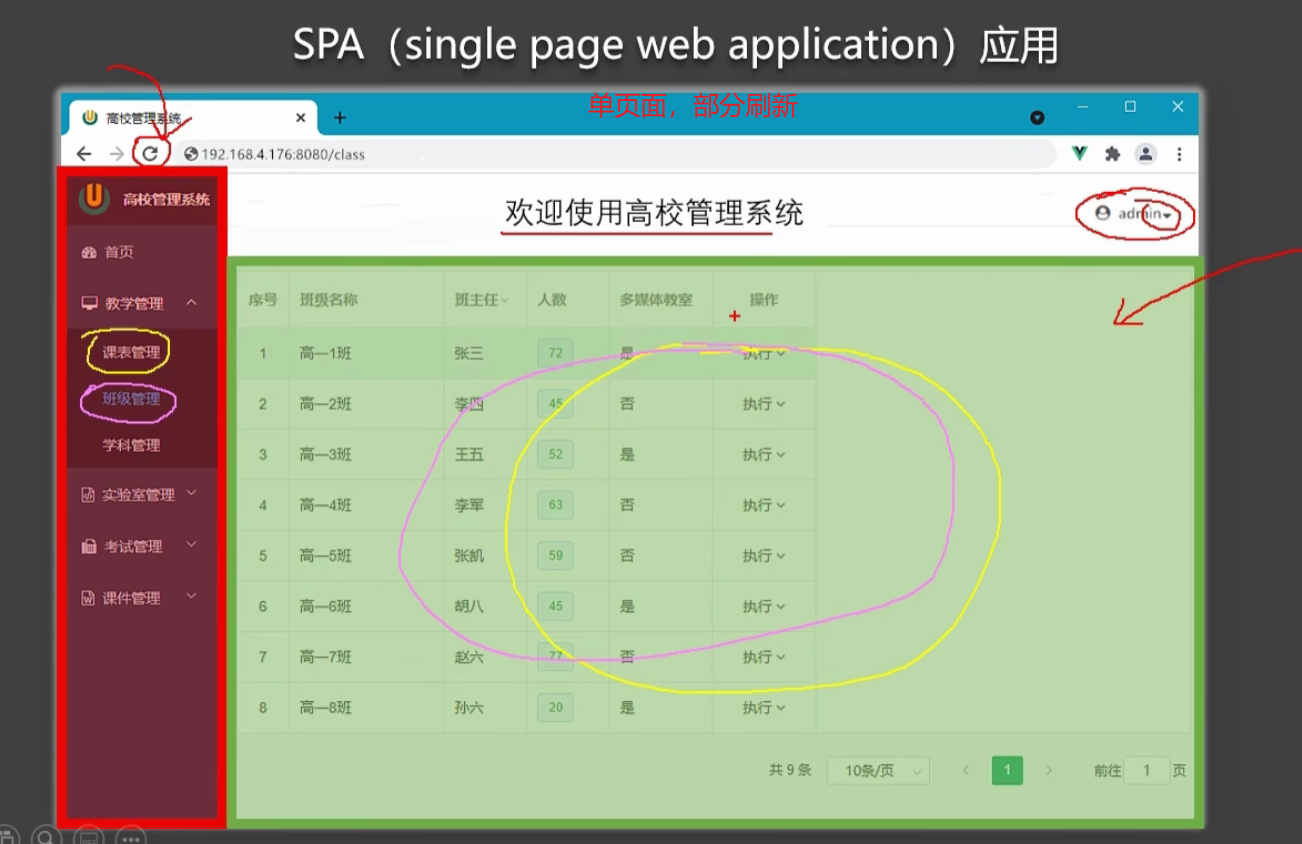Click the address bar showing 192.168.4.176:8080/class
The image size is (1302, 844).
click(x=615, y=154)
